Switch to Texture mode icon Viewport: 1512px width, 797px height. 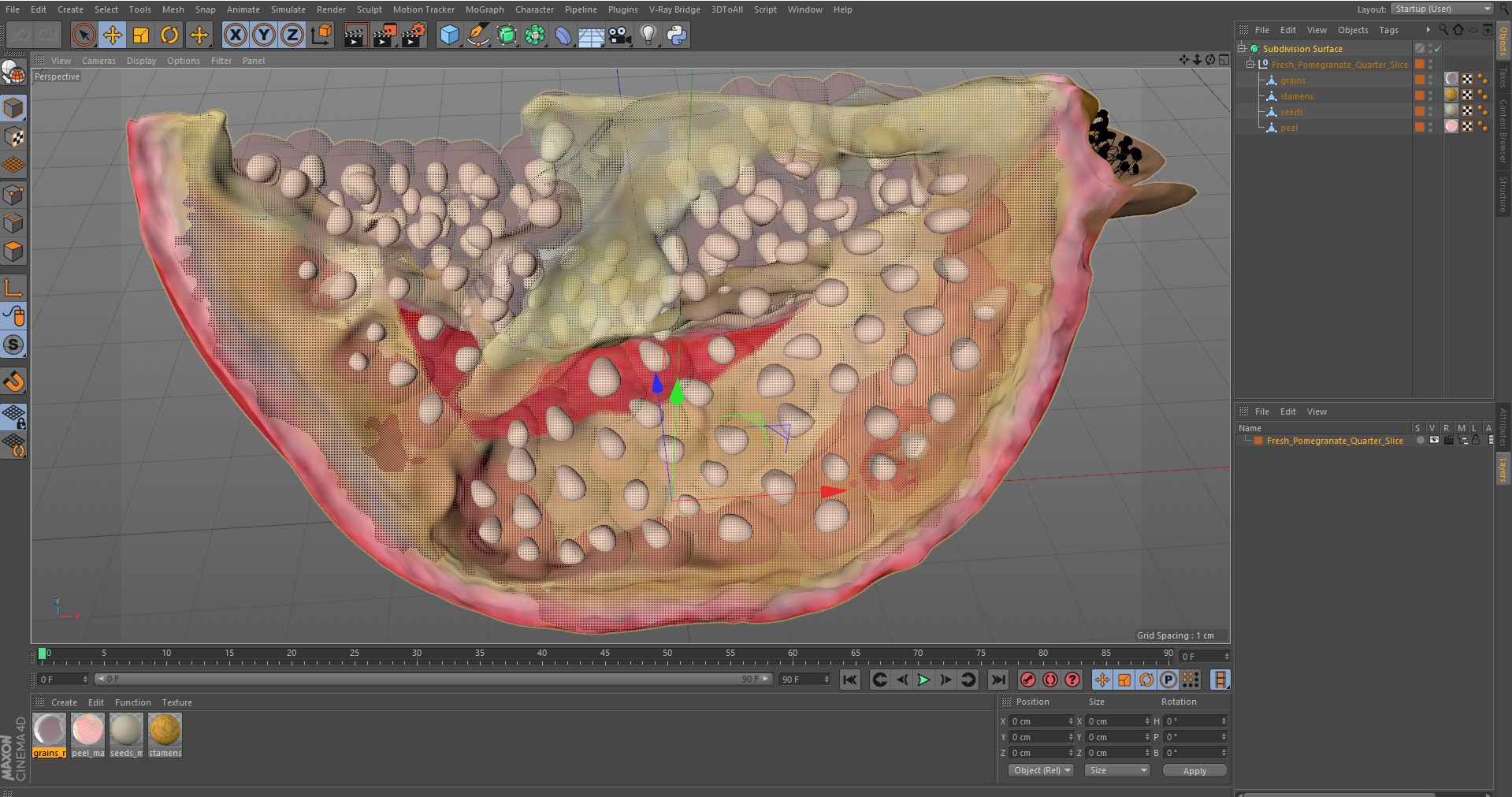pyautogui.click(x=13, y=137)
